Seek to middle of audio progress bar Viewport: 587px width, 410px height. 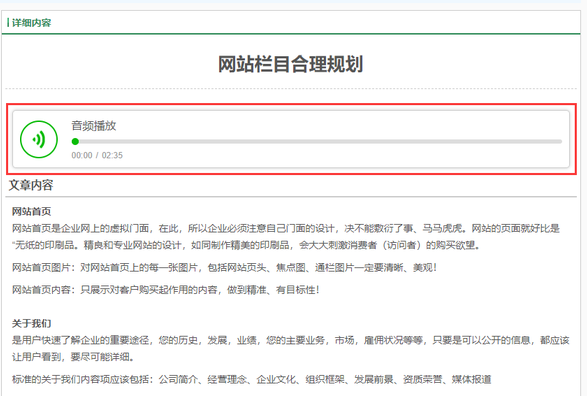pyautogui.click(x=317, y=142)
